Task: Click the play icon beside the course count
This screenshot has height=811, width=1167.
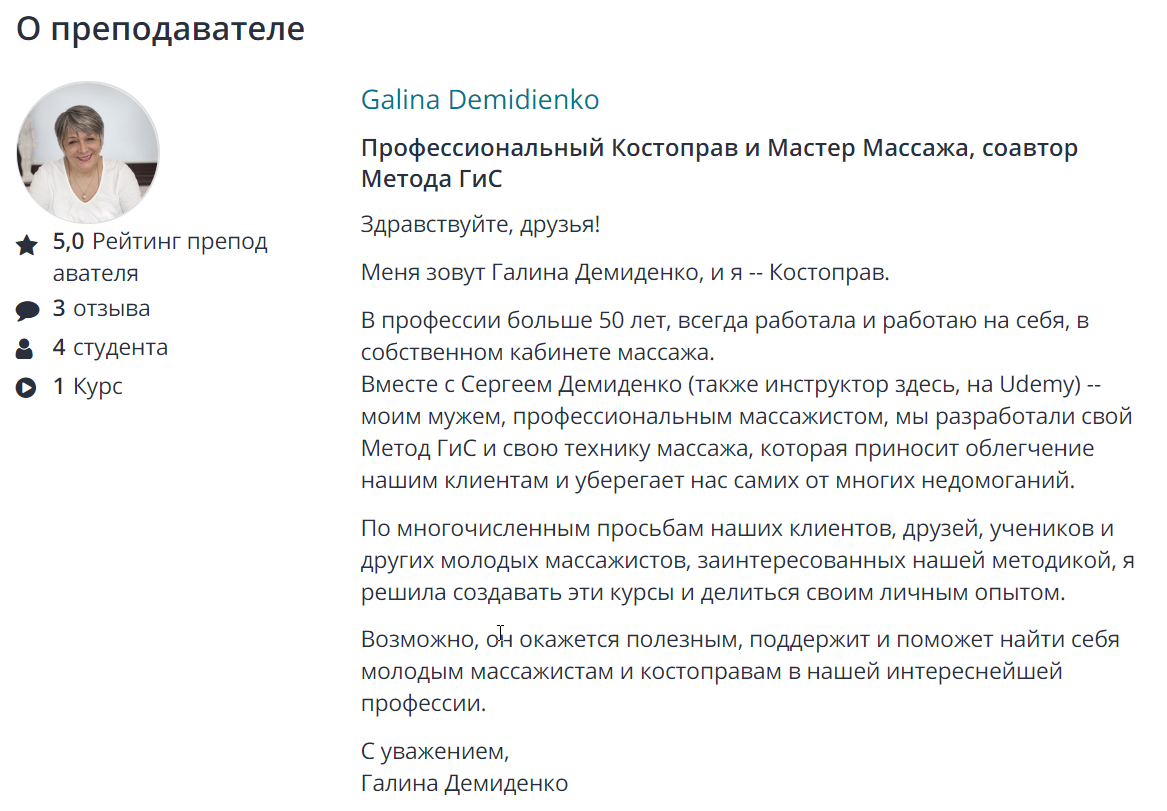Action: point(27,387)
